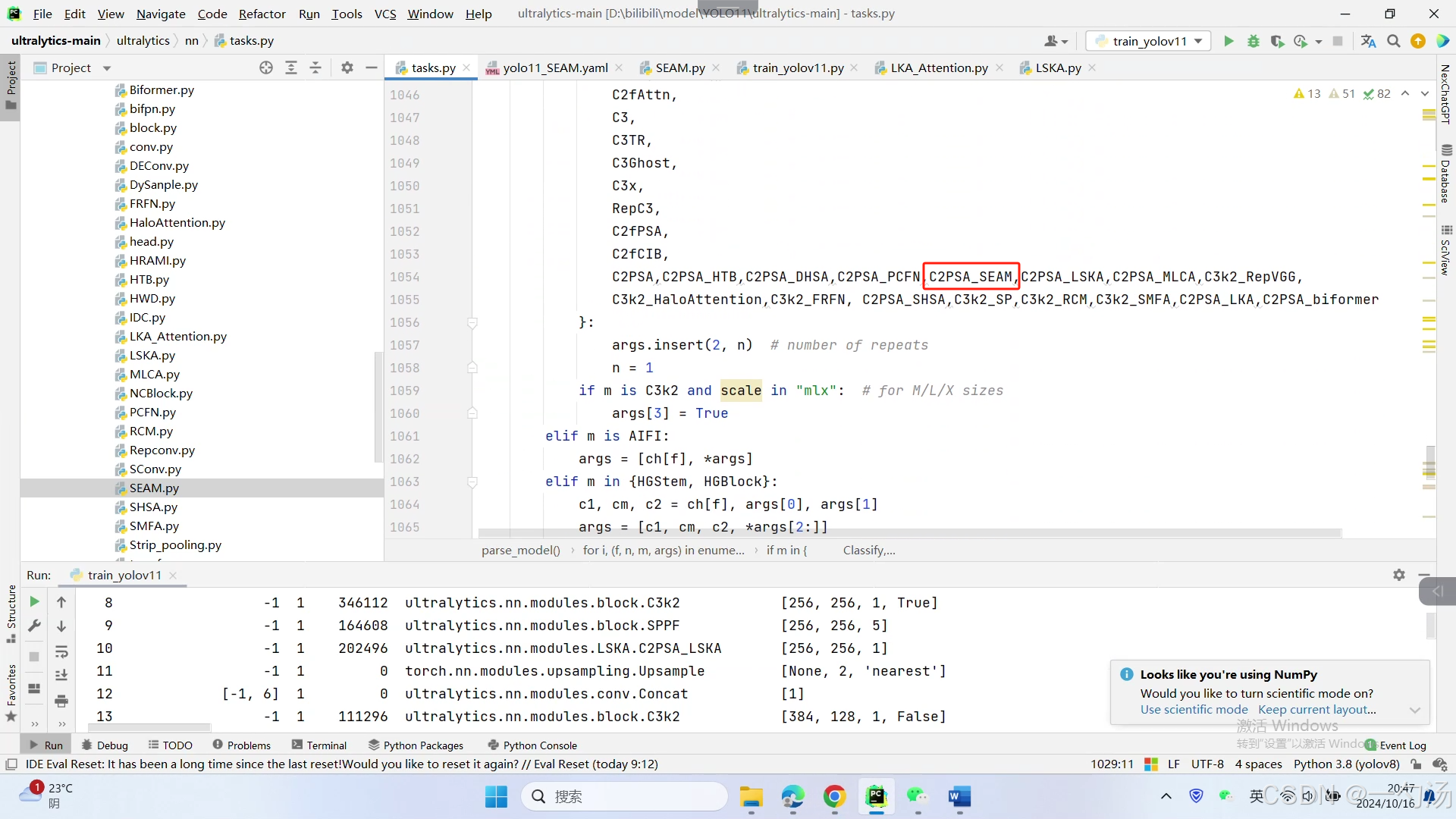Click Select Opened File target icon
Image resolution: width=1456 pixels, height=819 pixels.
point(266,68)
